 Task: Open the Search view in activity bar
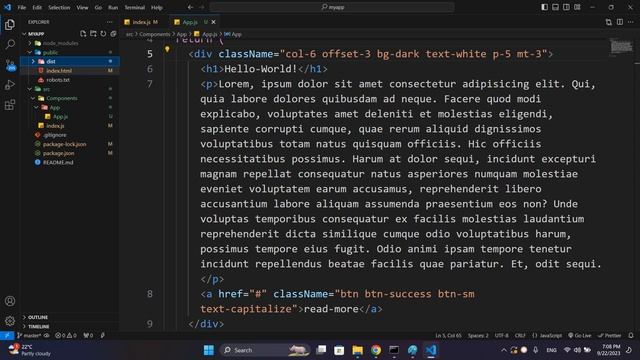(x=10, y=44)
